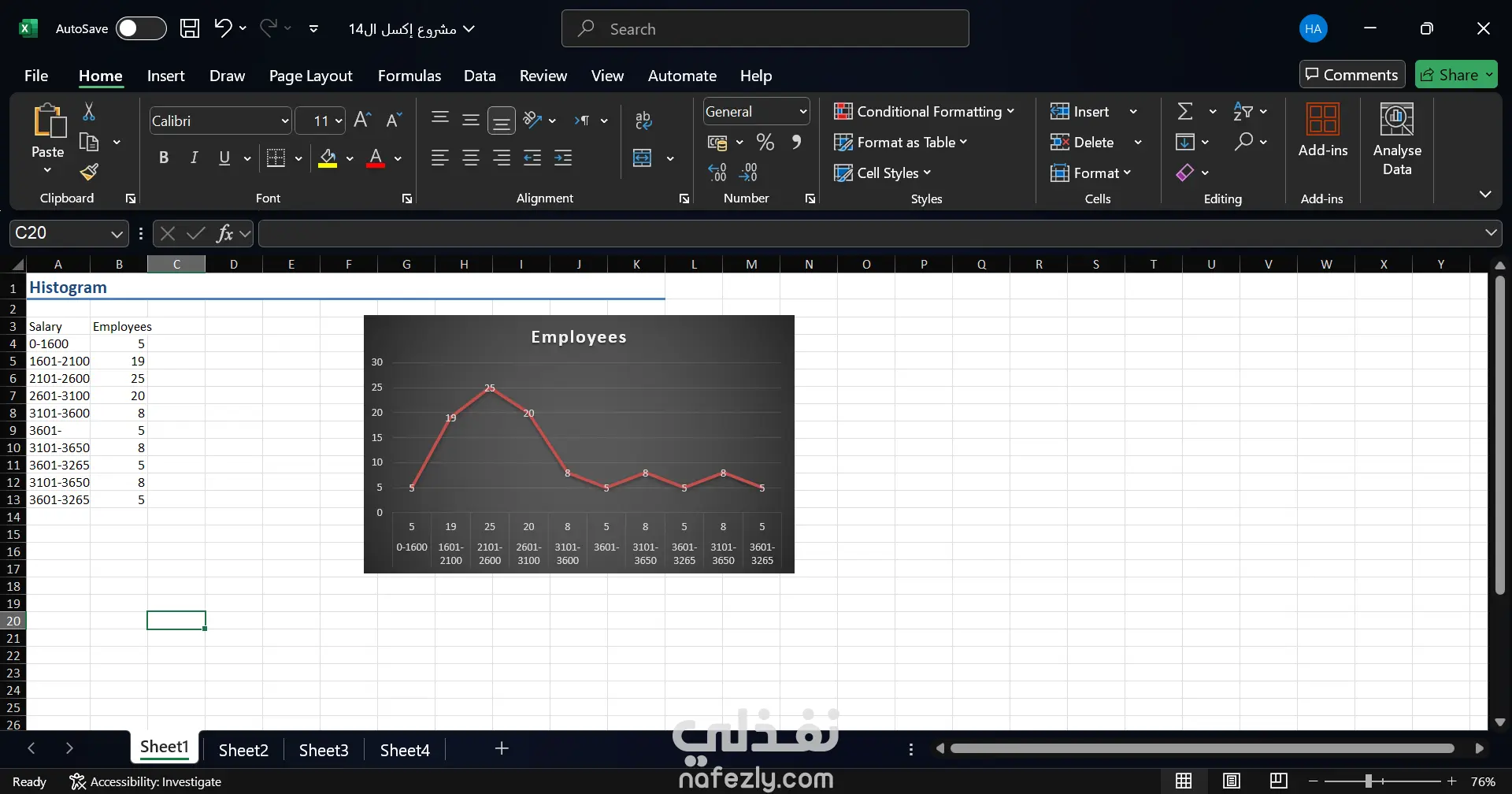Apply the red font color
This screenshot has height=794, width=1512.
(x=376, y=158)
